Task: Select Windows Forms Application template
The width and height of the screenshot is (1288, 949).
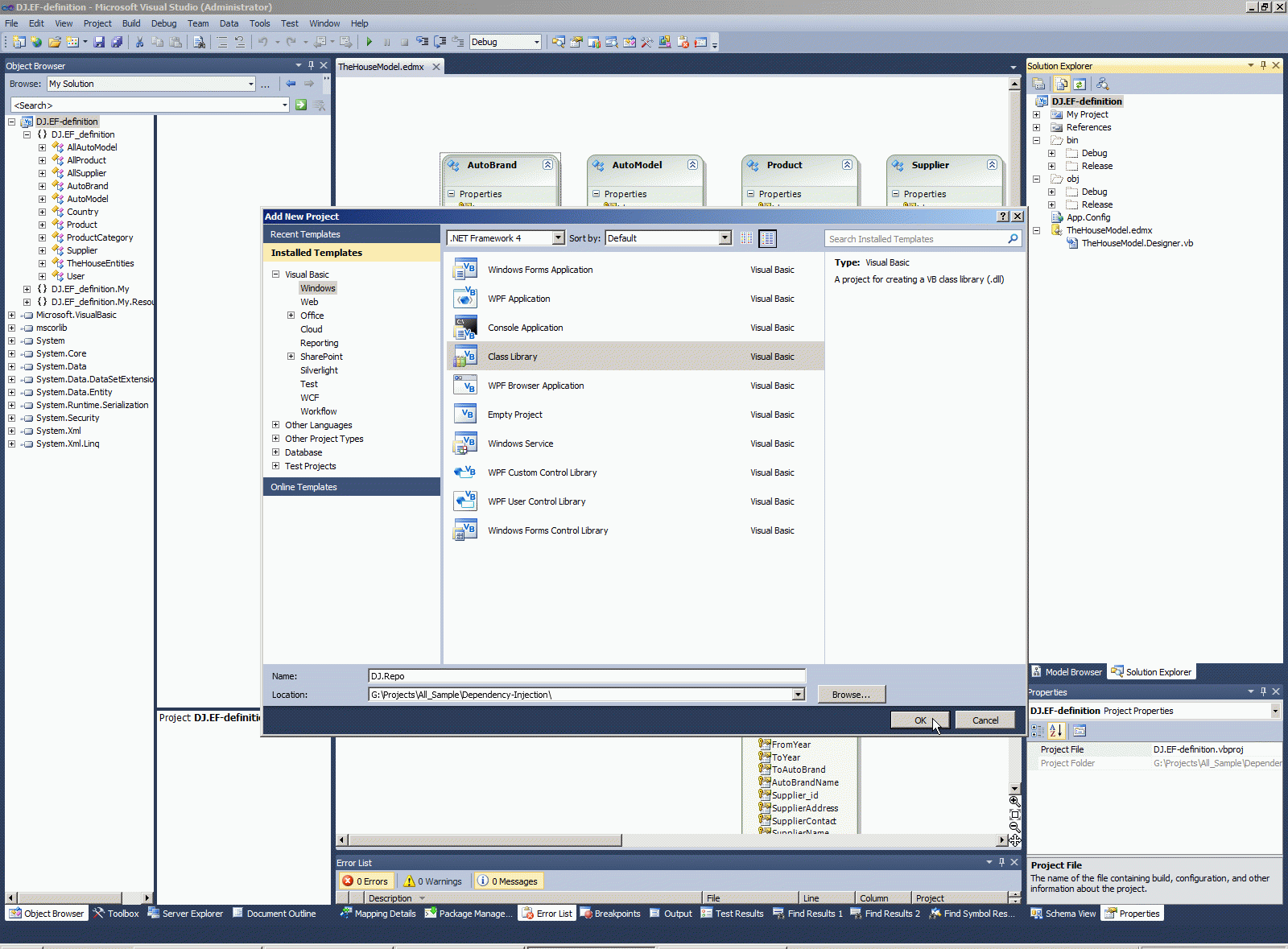Action: coord(636,270)
